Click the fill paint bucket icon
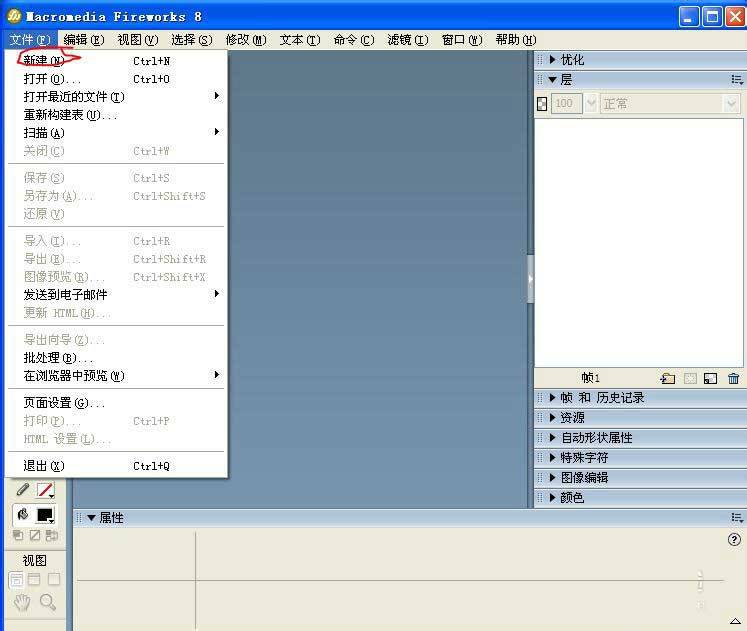The width and height of the screenshot is (747, 631). click(22, 515)
